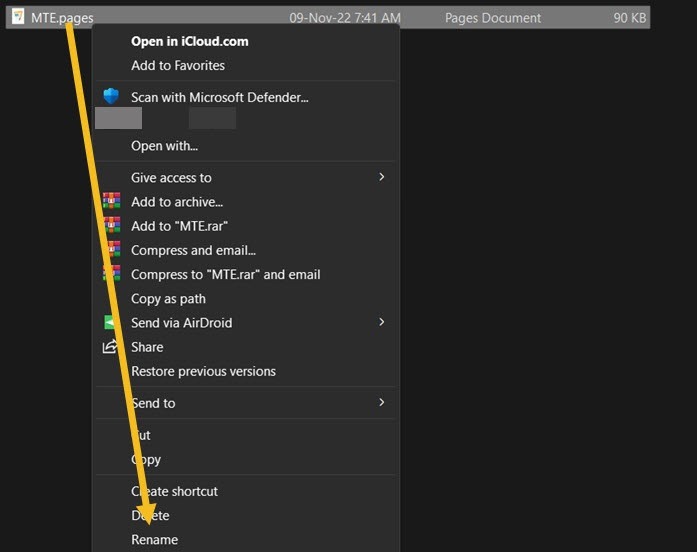The width and height of the screenshot is (697, 552).
Task: Click the Microsoft Defender shield icon
Action: click(111, 97)
